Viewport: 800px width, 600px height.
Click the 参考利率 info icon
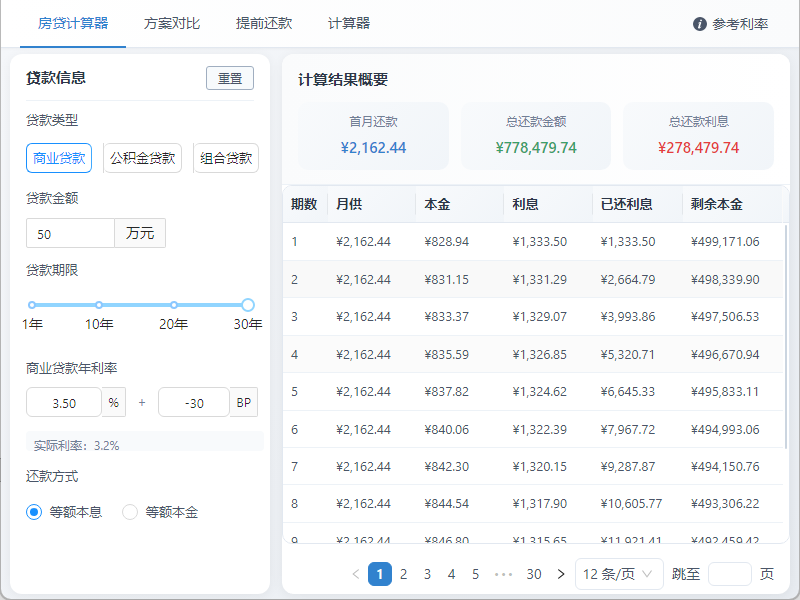click(700, 24)
